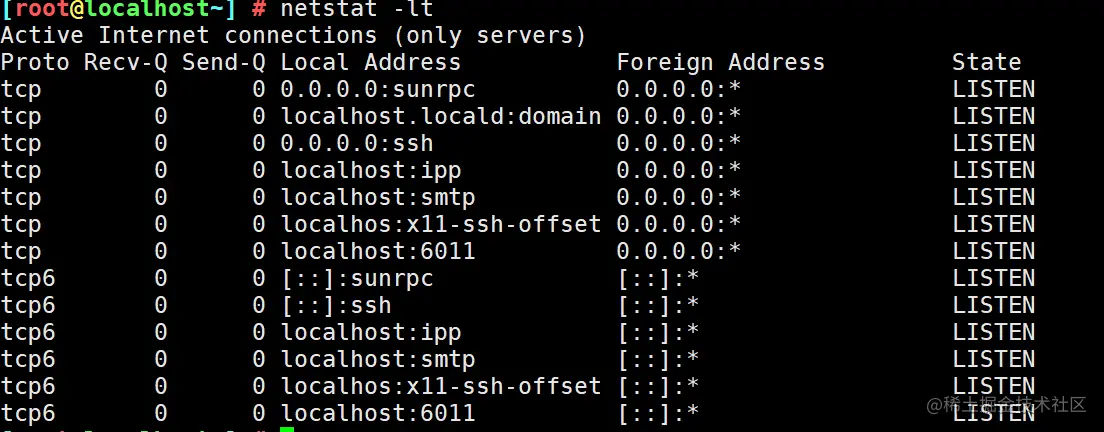Click the 'Active Internet connections (only servers)' line

(294, 36)
